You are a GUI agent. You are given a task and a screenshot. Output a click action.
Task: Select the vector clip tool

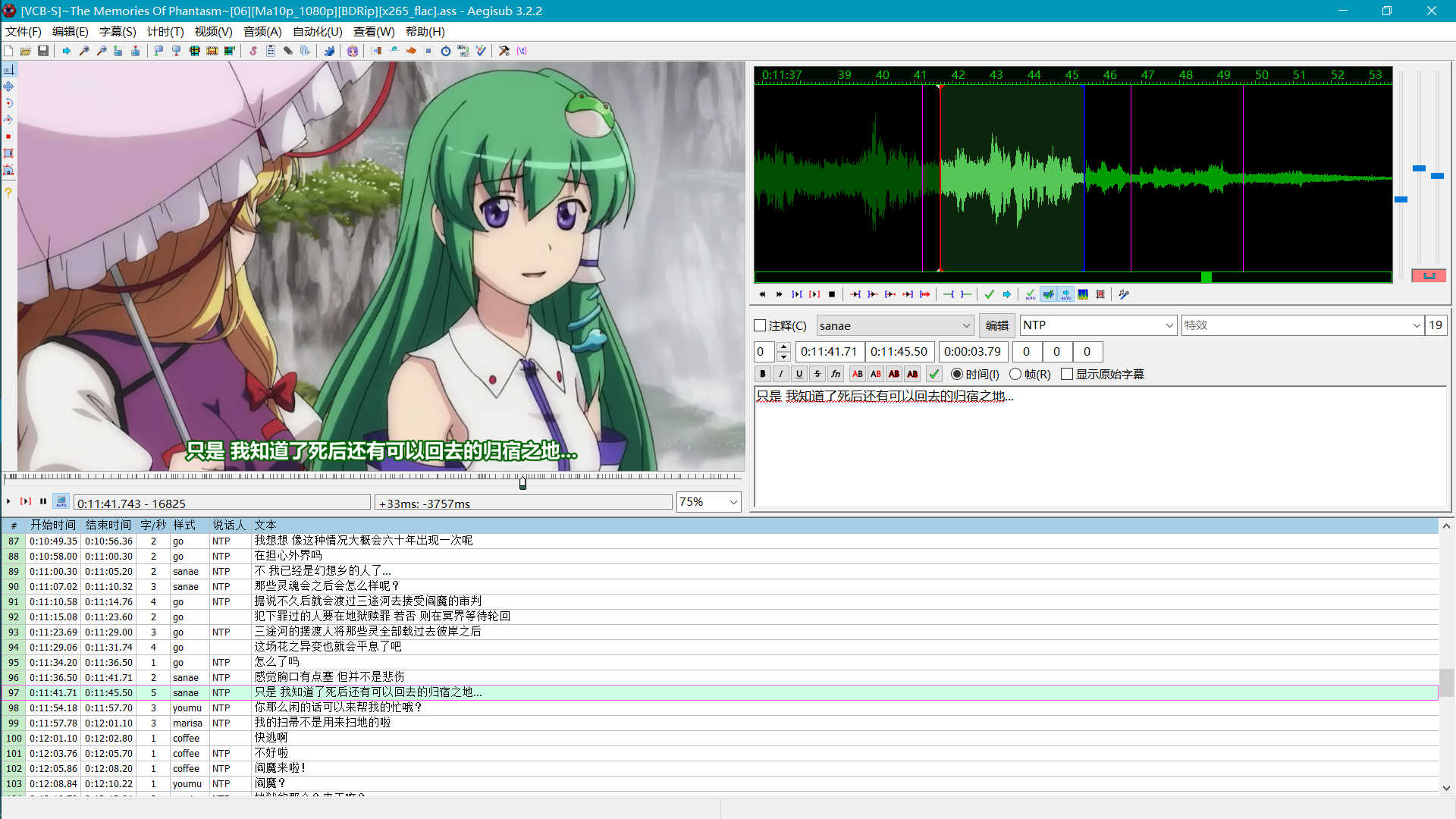coord(8,171)
